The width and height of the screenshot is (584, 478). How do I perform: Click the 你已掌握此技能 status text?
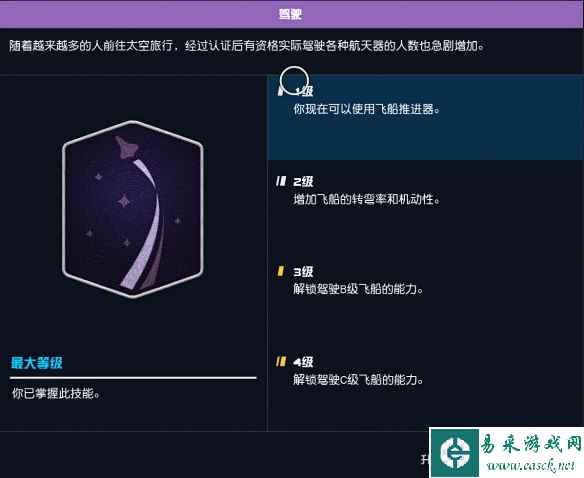56,393
